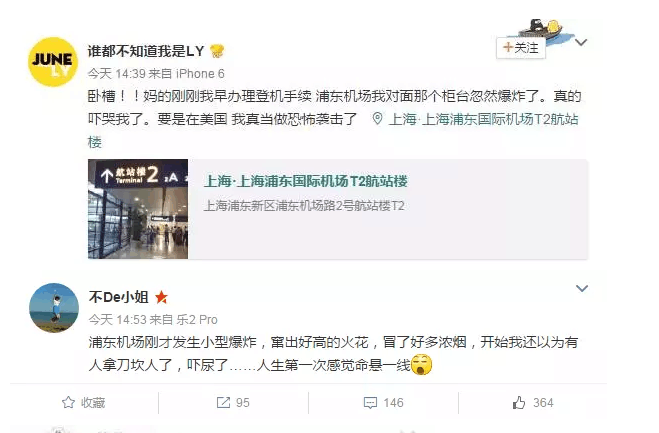Click the orange star badge next to 不De小姐
Viewport: 659px width, 433px height.
161,298
